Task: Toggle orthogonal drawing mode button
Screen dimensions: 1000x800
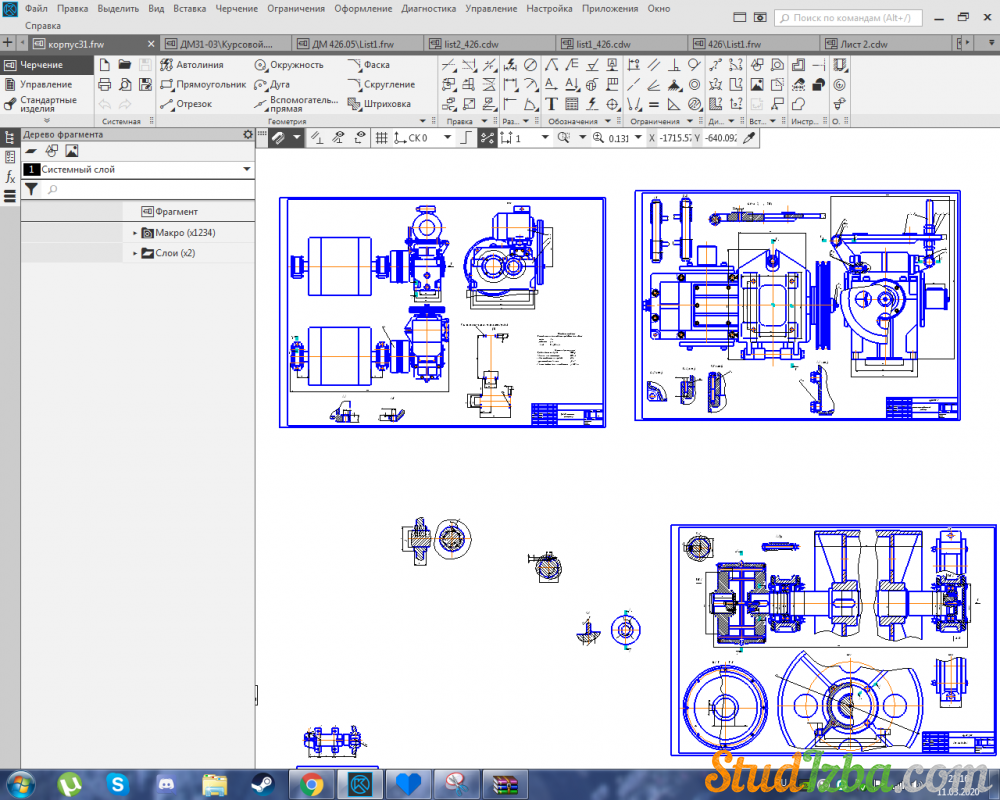Action: 464,138
